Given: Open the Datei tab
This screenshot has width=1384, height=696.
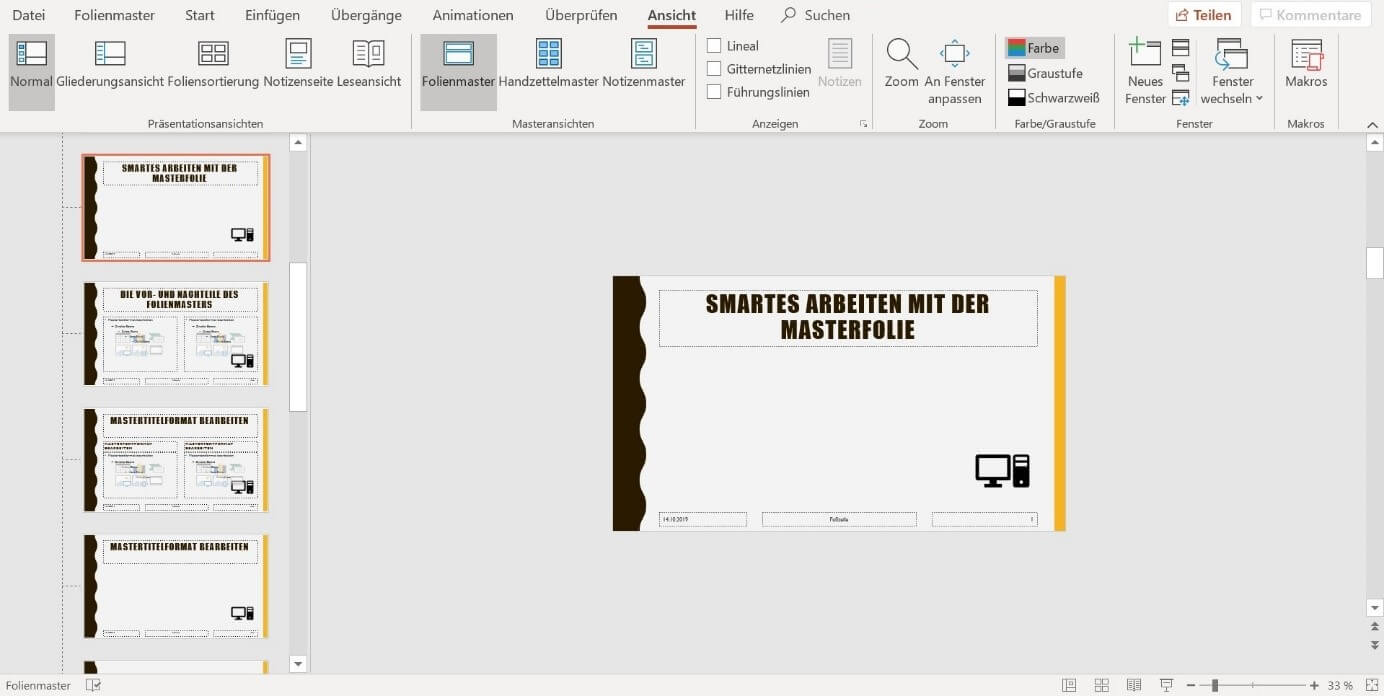Looking at the screenshot, I should 29,15.
